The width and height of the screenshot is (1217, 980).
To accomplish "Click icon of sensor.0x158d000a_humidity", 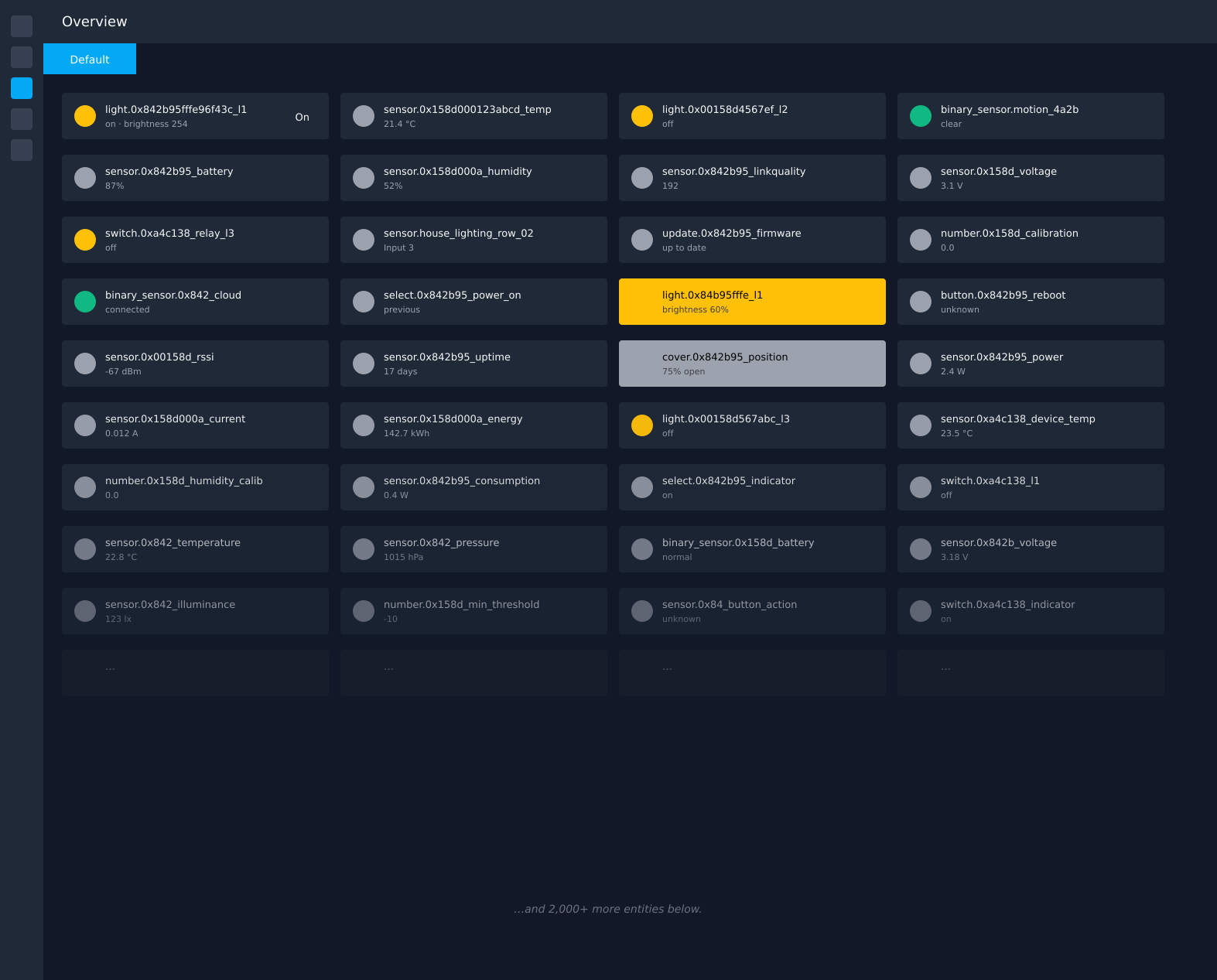I will click(x=364, y=178).
